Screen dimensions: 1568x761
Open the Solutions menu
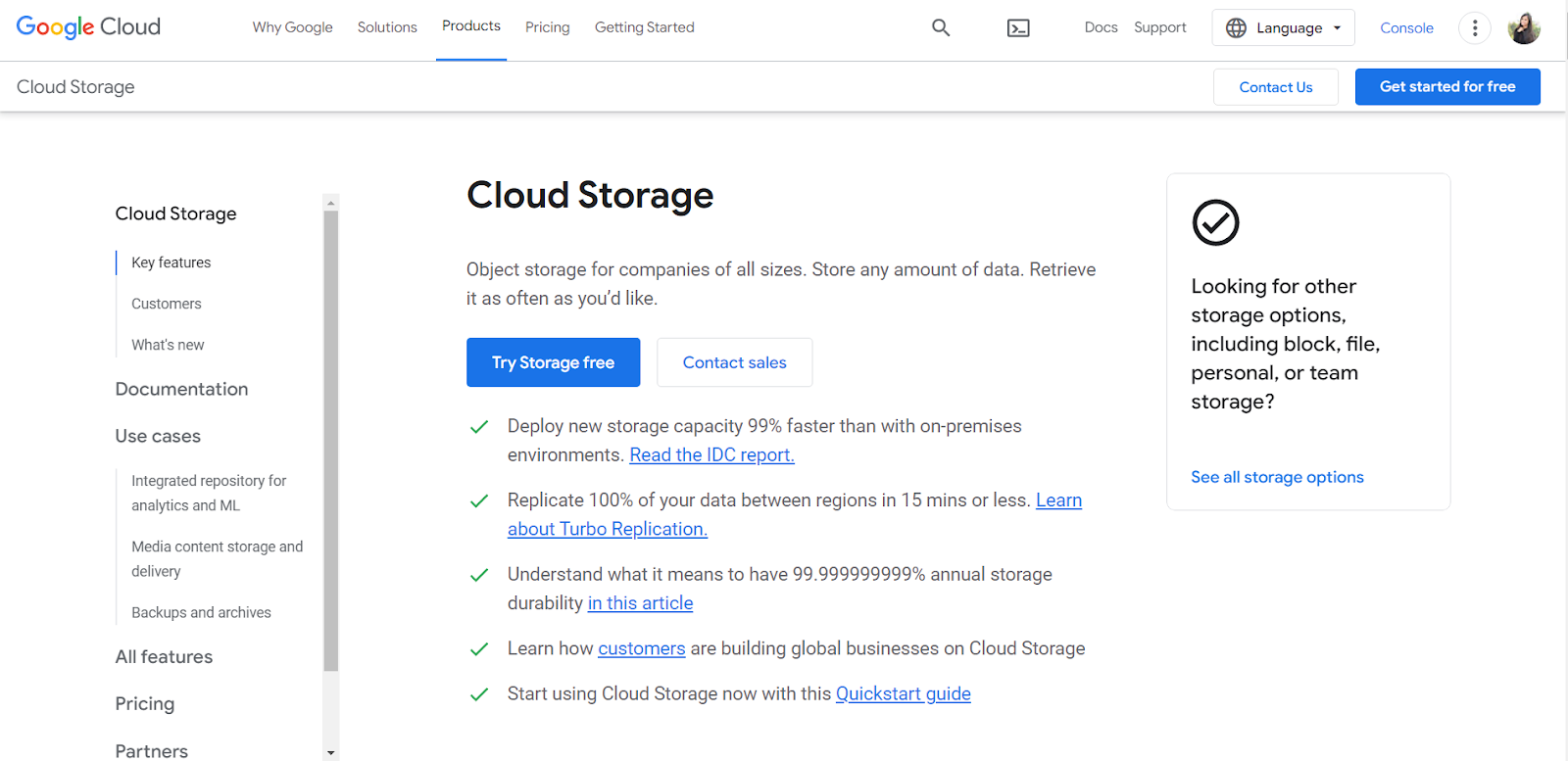click(x=387, y=27)
